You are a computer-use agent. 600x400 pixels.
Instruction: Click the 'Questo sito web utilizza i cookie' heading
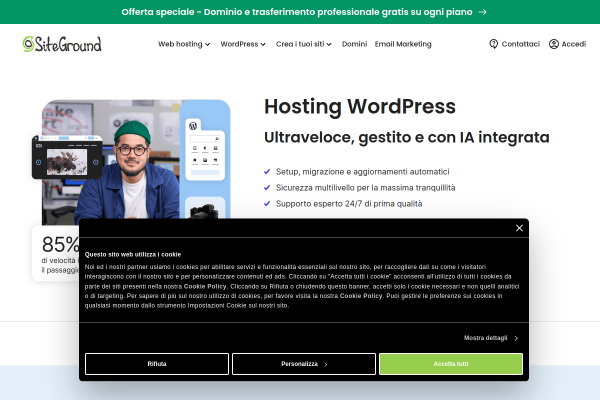(x=133, y=255)
